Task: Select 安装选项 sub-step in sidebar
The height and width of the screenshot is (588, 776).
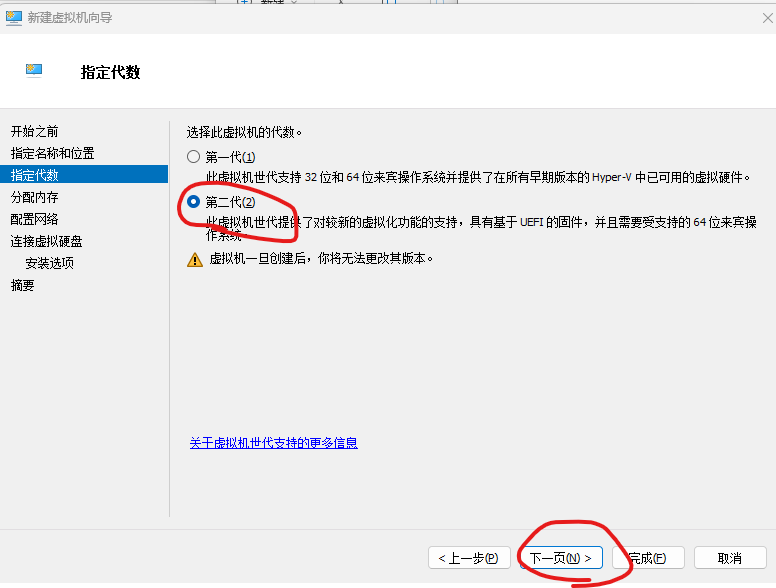Action: (x=49, y=263)
